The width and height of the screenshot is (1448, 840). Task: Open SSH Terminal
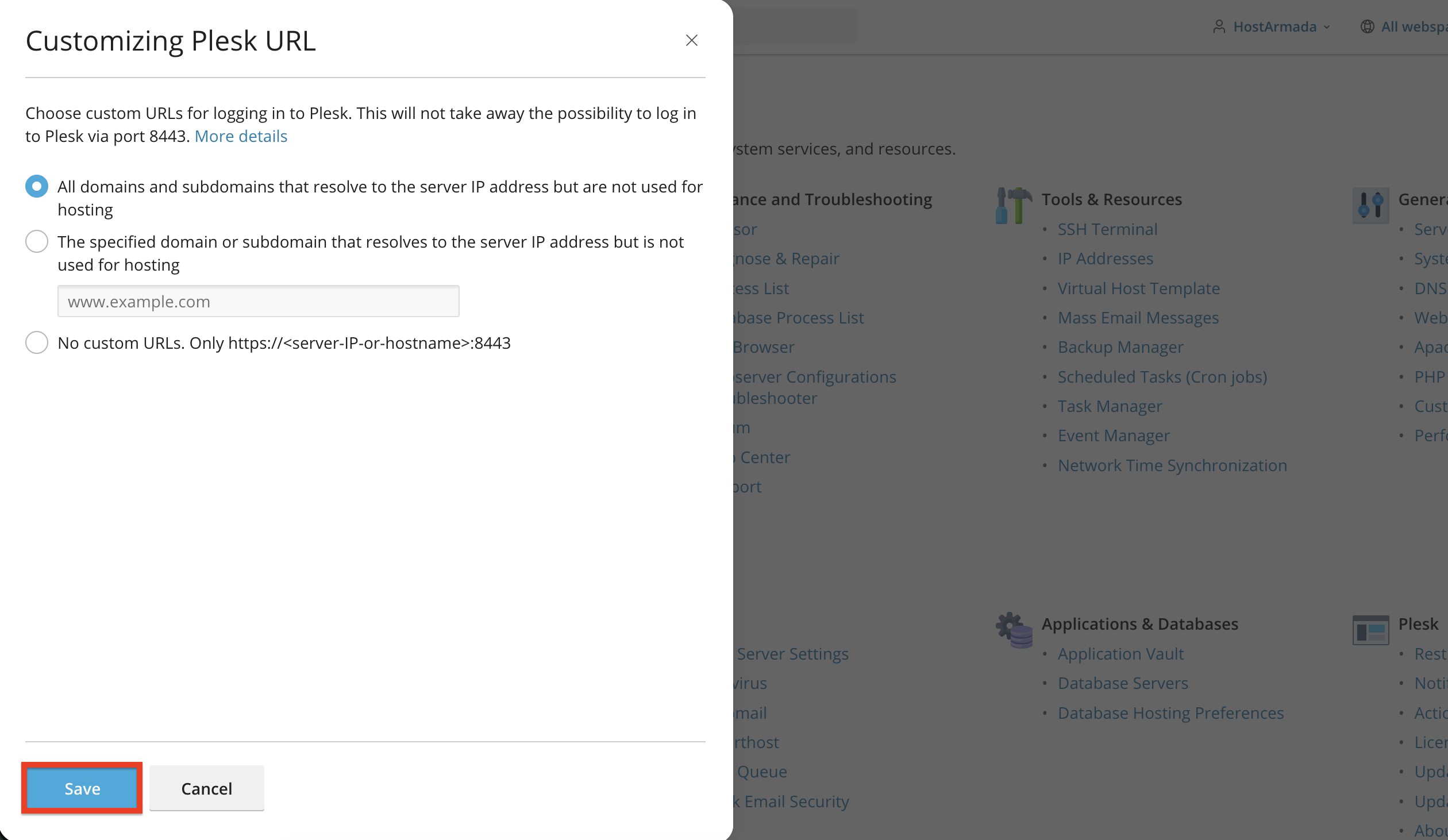coord(1107,229)
